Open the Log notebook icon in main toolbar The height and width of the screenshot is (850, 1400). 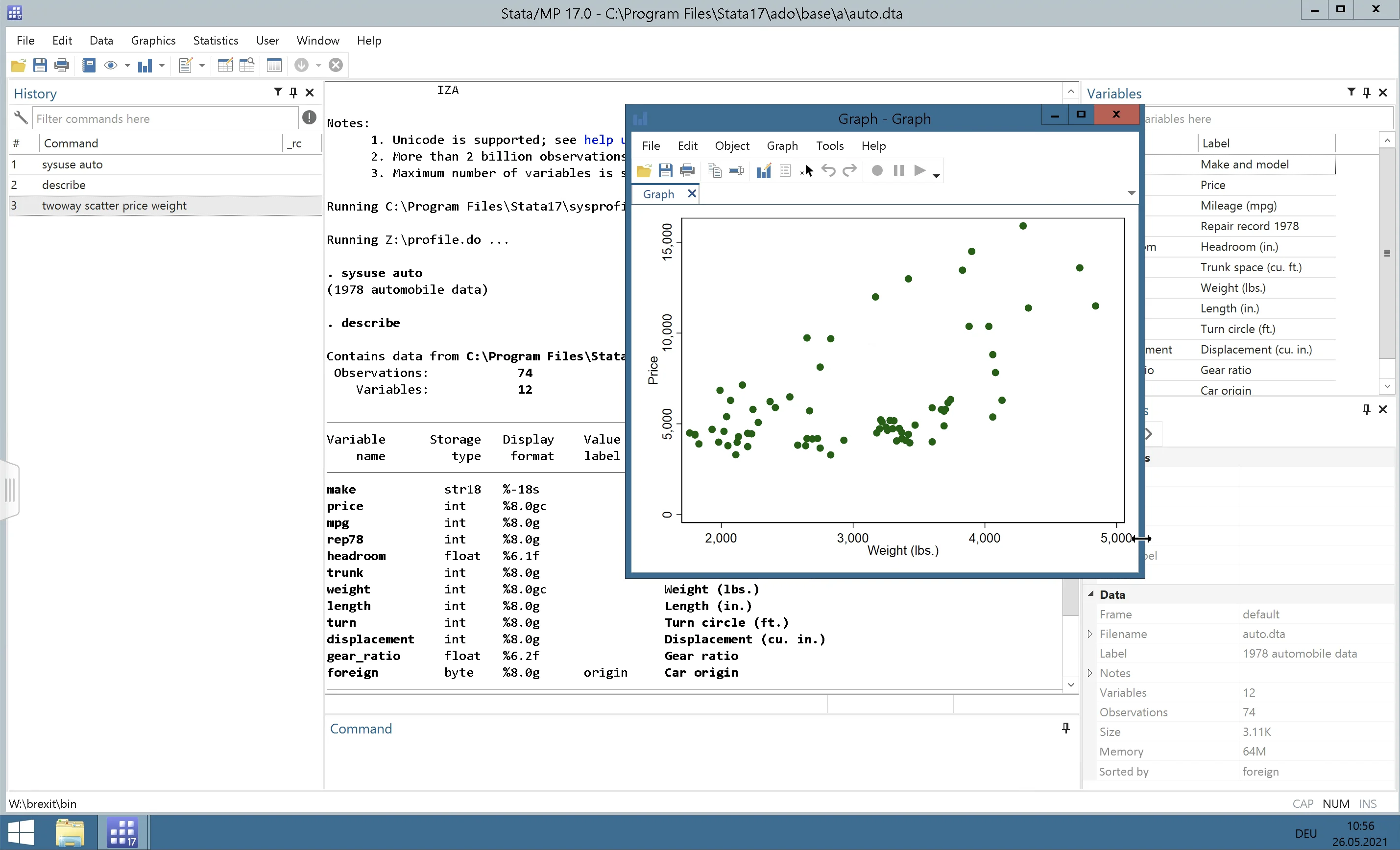coord(89,65)
